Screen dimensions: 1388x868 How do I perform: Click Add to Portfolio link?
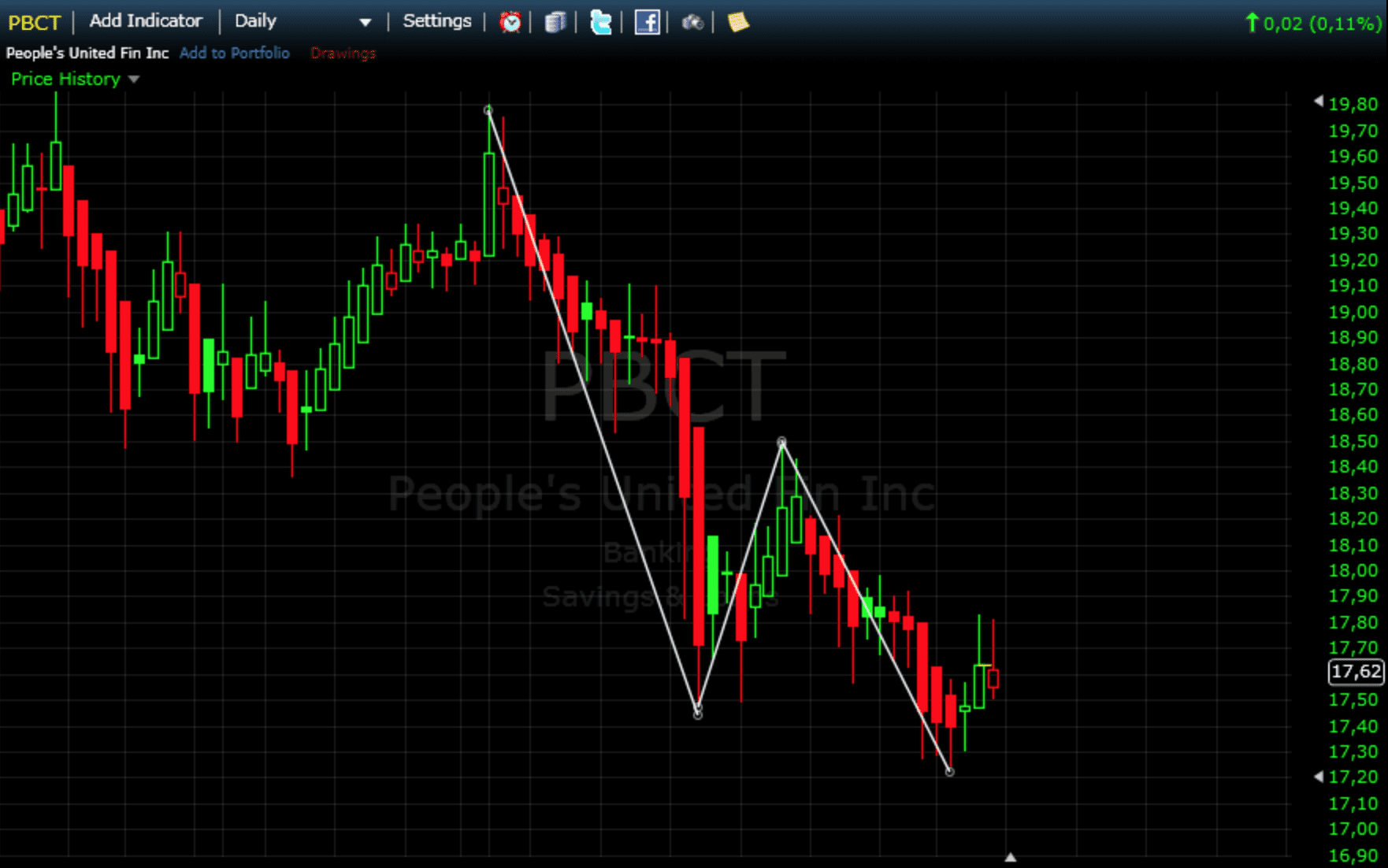coord(235,53)
